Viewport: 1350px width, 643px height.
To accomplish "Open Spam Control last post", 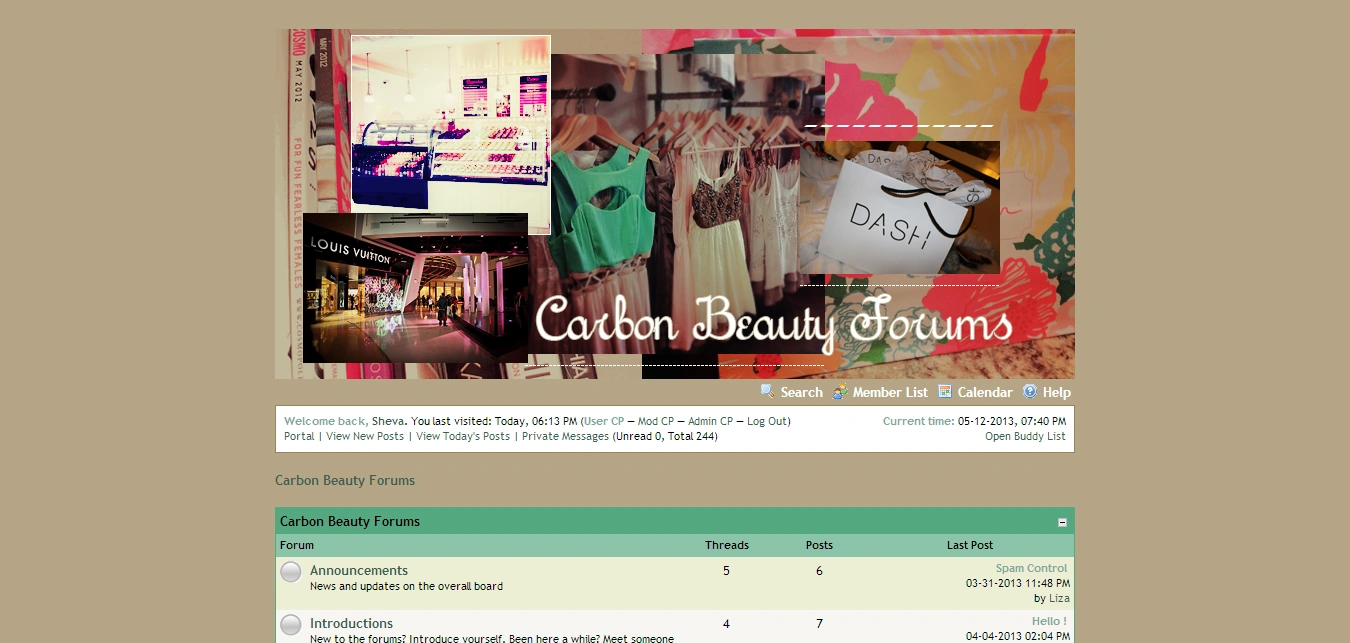I will 1032,568.
